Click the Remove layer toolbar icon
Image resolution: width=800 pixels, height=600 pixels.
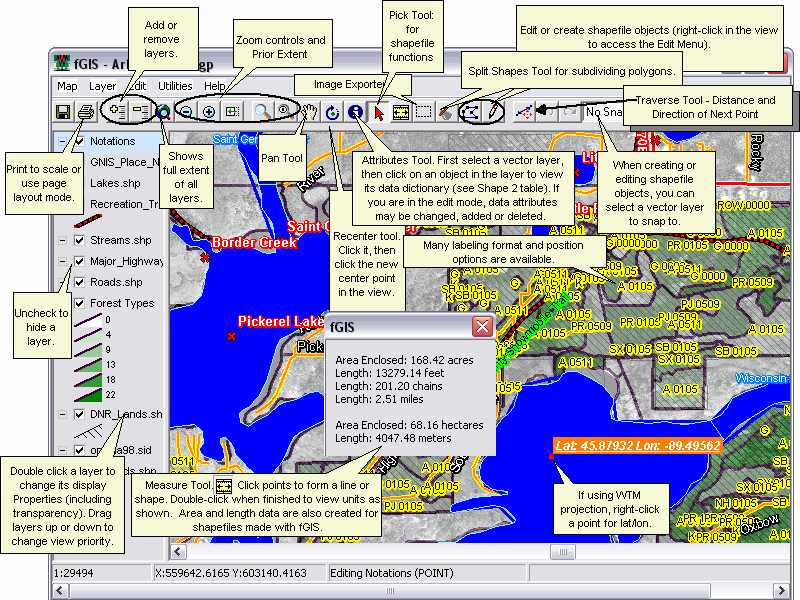click(140, 112)
